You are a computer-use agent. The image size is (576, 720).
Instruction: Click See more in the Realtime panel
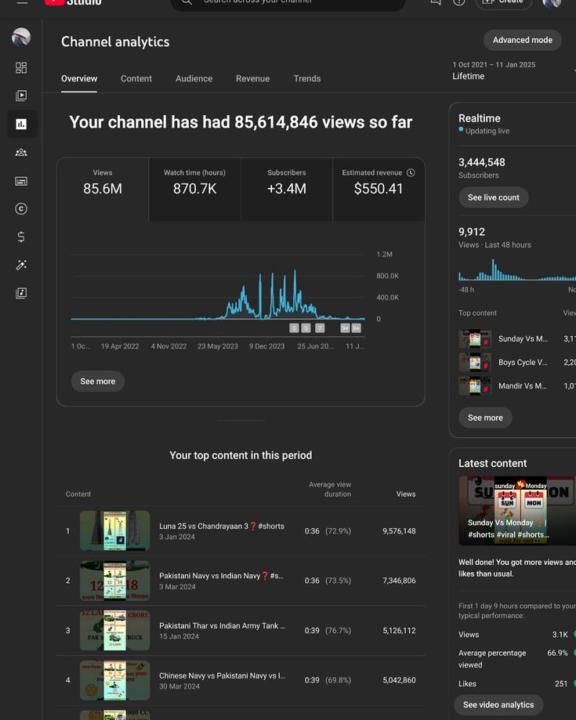click(x=485, y=418)
